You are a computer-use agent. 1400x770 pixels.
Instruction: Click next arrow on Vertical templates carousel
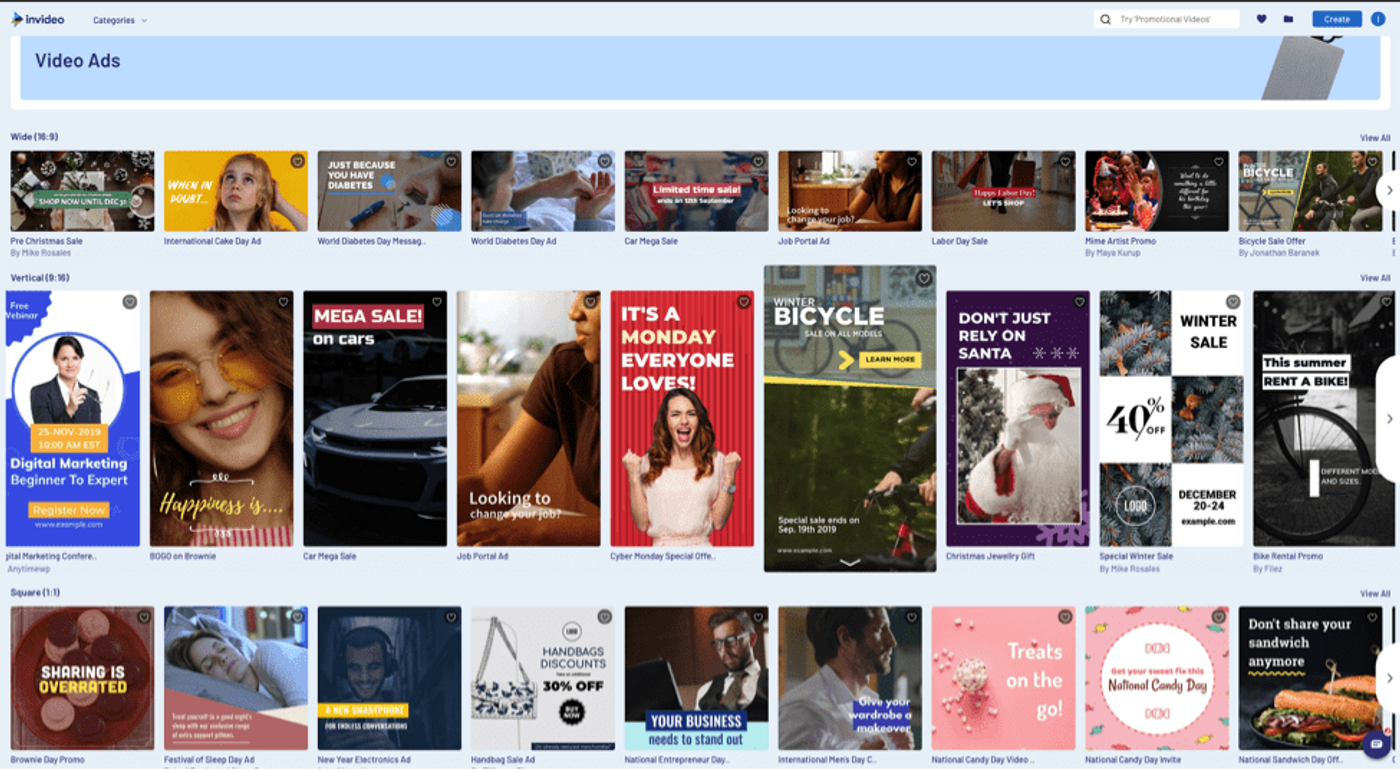1388,419
